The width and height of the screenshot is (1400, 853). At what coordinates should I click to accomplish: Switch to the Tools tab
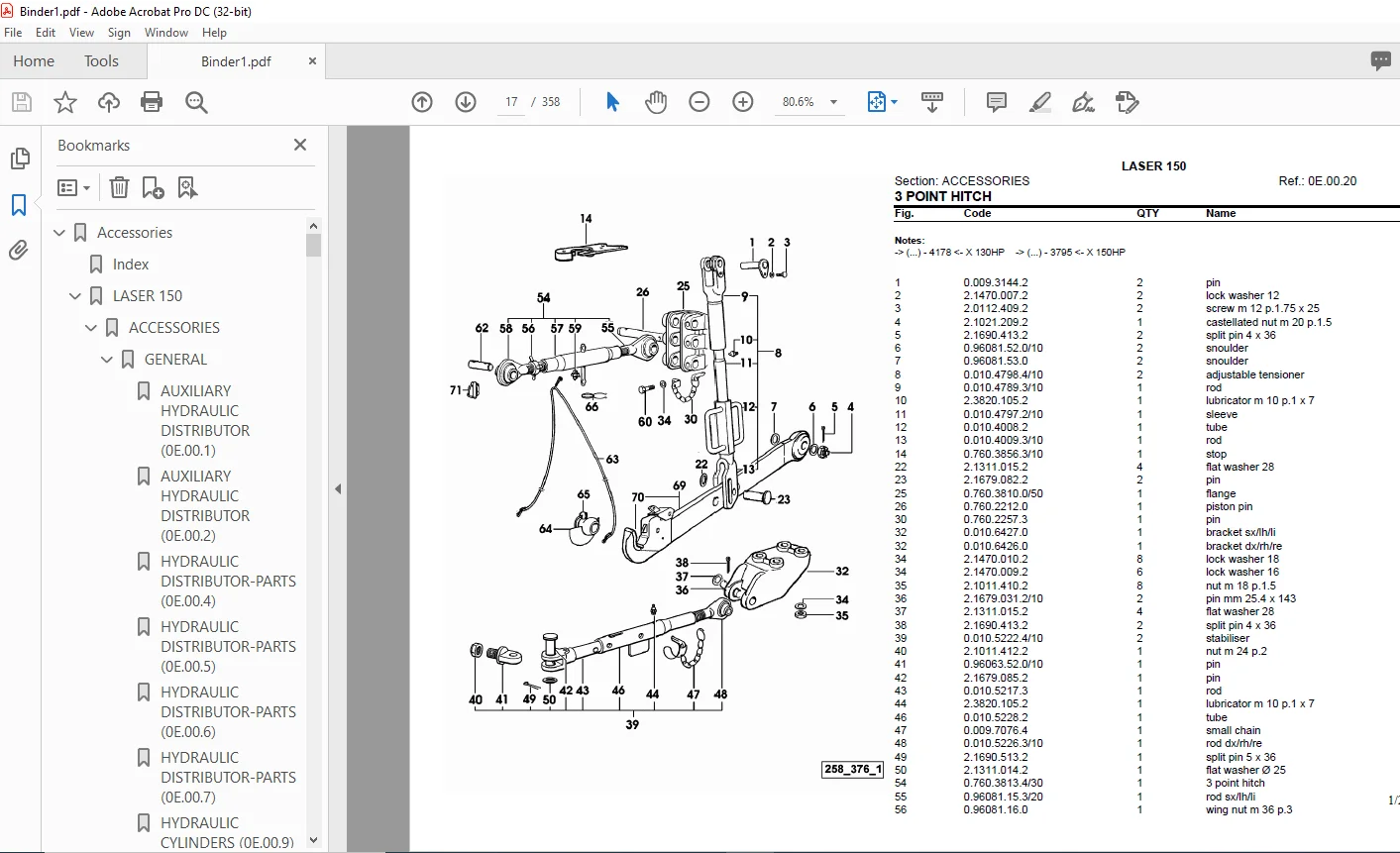[x=101, y=61]
